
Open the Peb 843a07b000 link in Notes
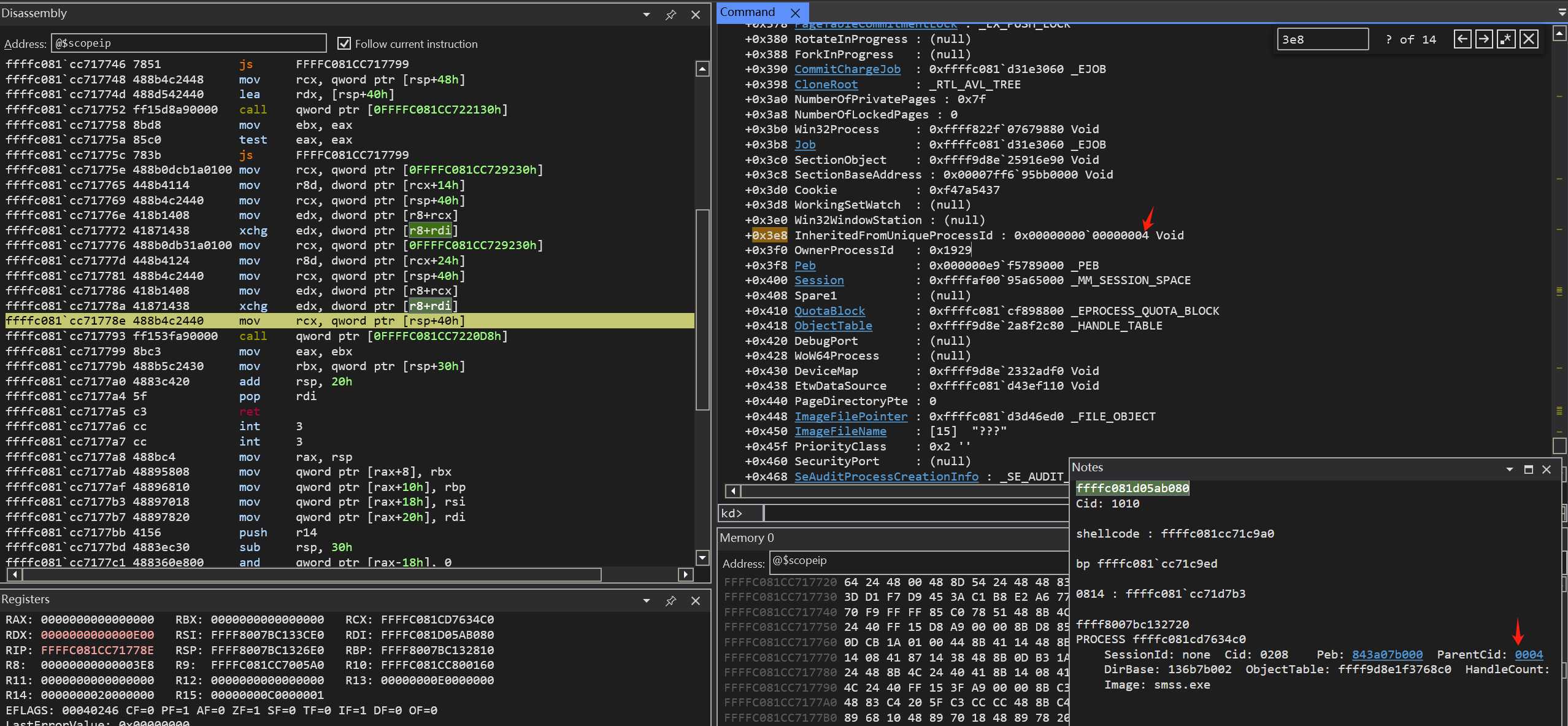pos(1387,654)
